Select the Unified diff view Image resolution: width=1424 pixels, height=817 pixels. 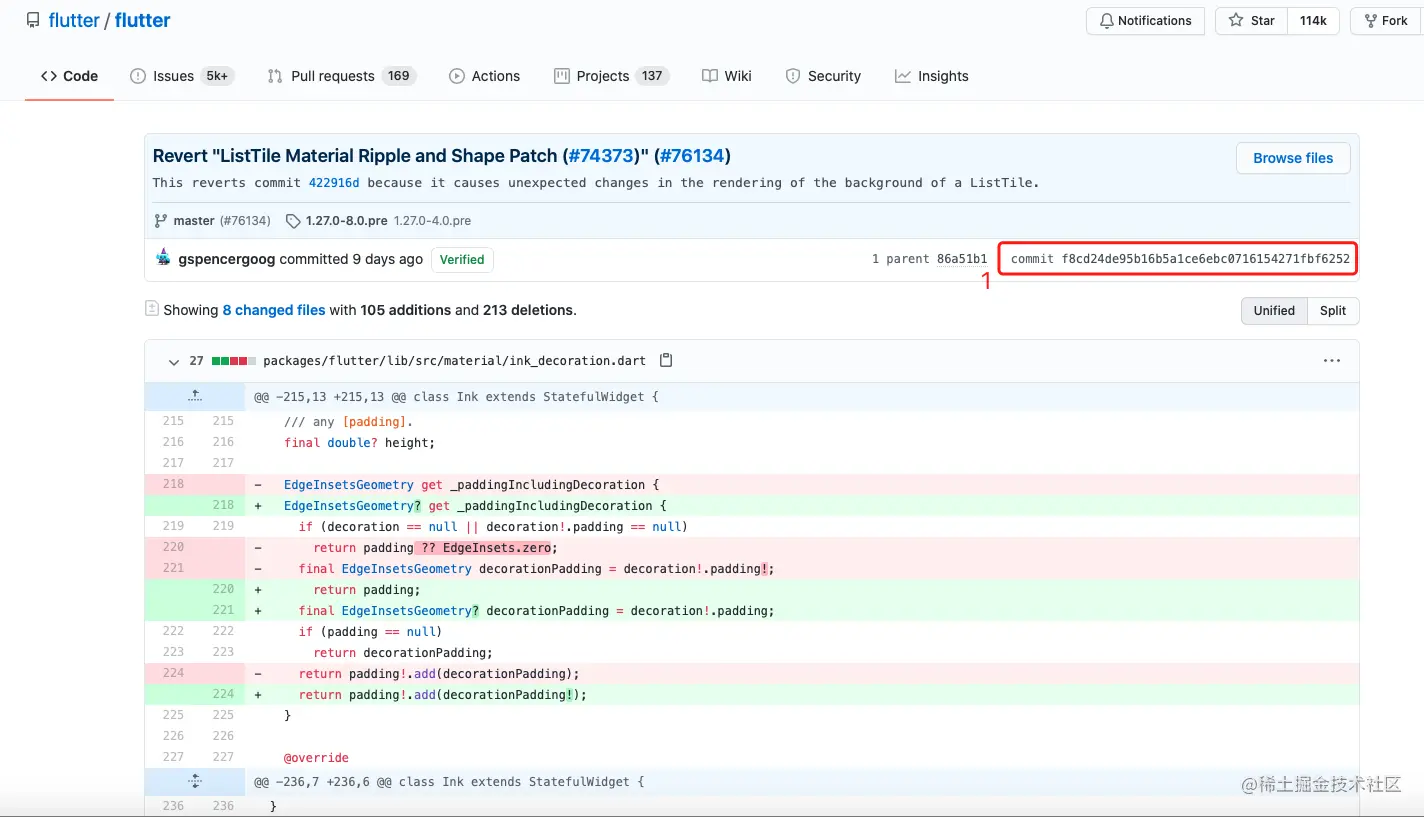[x=1274, y=310]
